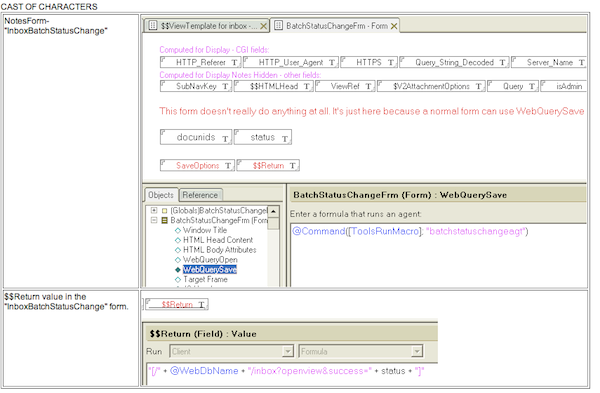This screenshot has width=600, height=393.
Task: Select the ViewRef field
Action: pos(345,86)
